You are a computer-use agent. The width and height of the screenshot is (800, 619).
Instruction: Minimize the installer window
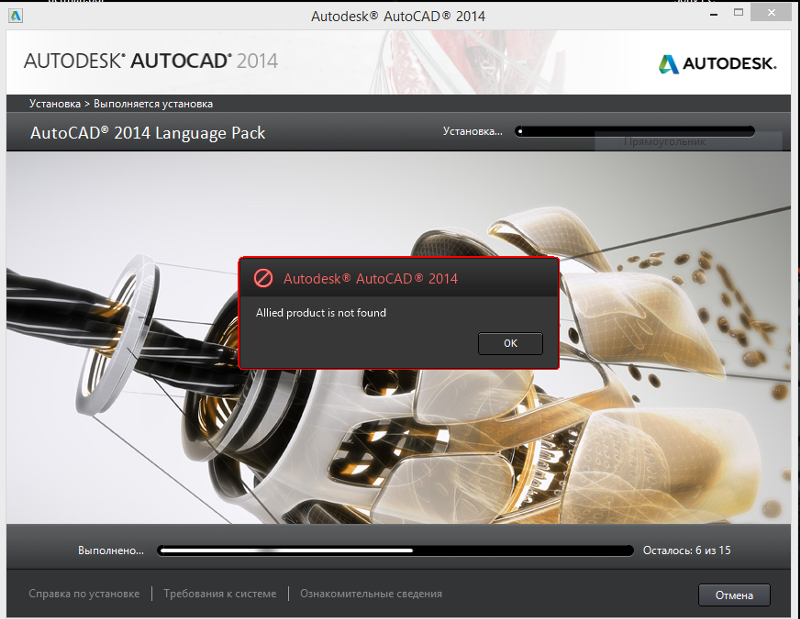(x=714, y=14)
